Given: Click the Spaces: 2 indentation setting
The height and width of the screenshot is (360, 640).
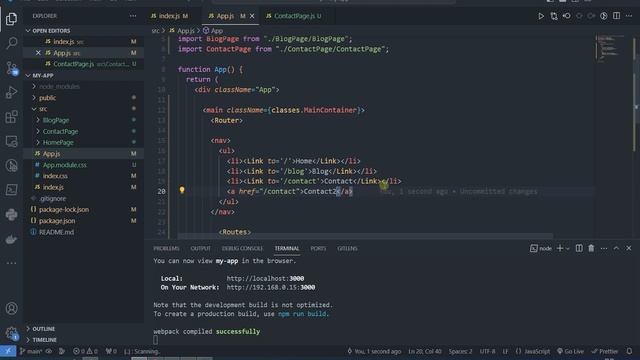Looking at the screenshot, I should point(460,351).
